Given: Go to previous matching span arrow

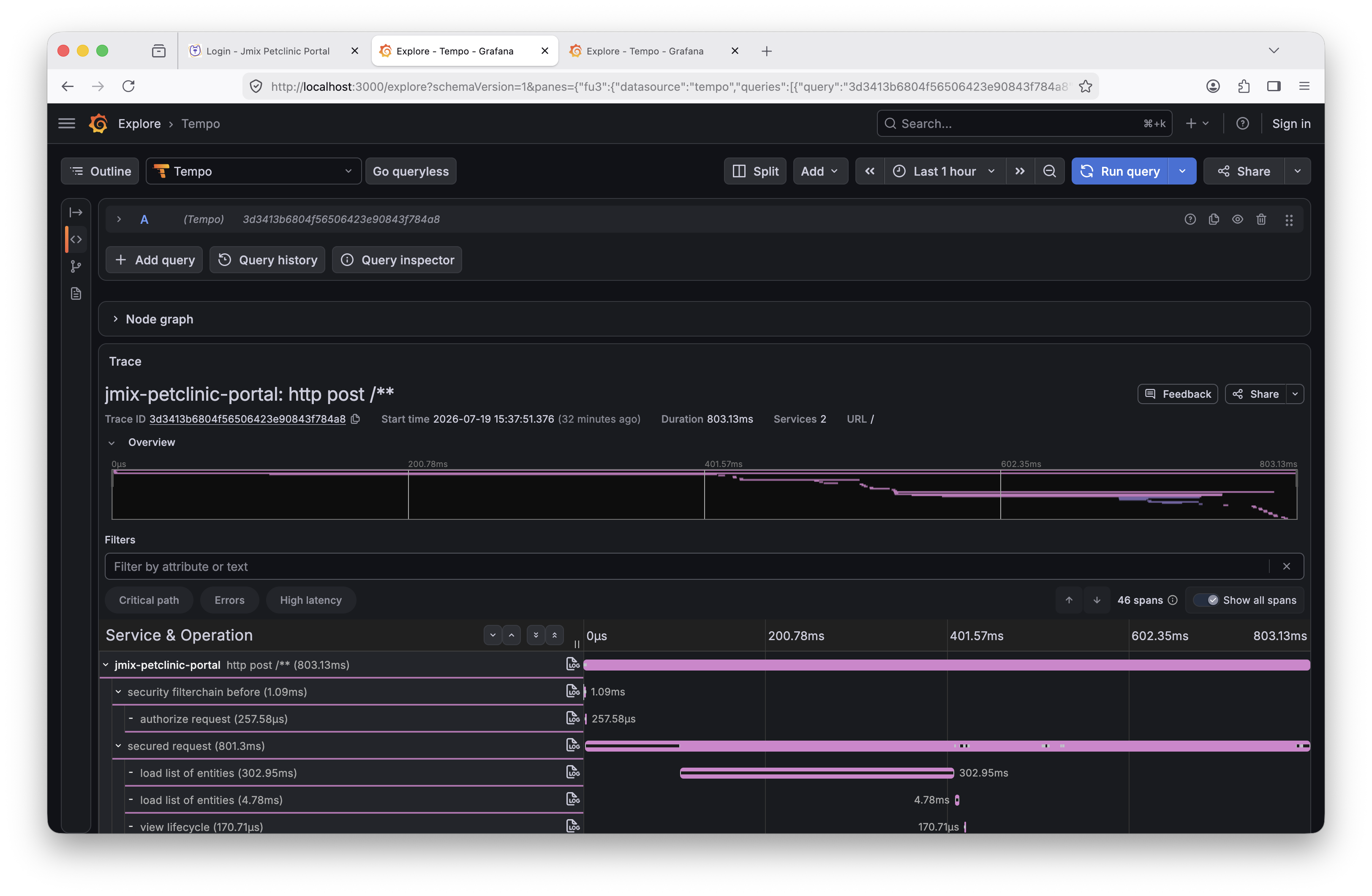Looking at the screenshot, I should [x=1069, y=600].
